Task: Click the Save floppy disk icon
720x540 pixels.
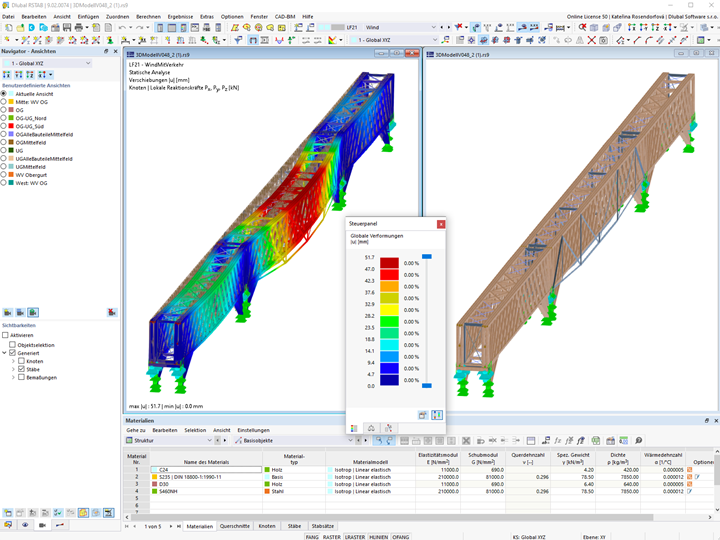Action: [x=67, y=28]
